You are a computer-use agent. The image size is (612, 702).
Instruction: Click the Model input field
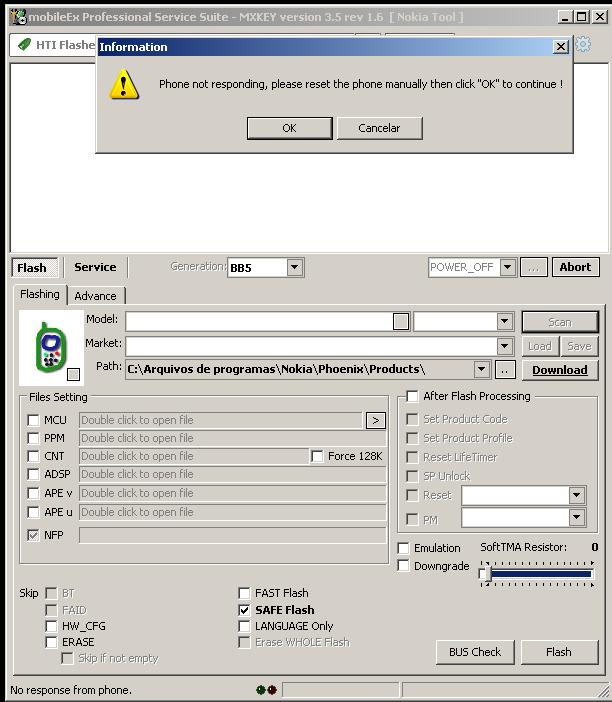click(259, 321)
